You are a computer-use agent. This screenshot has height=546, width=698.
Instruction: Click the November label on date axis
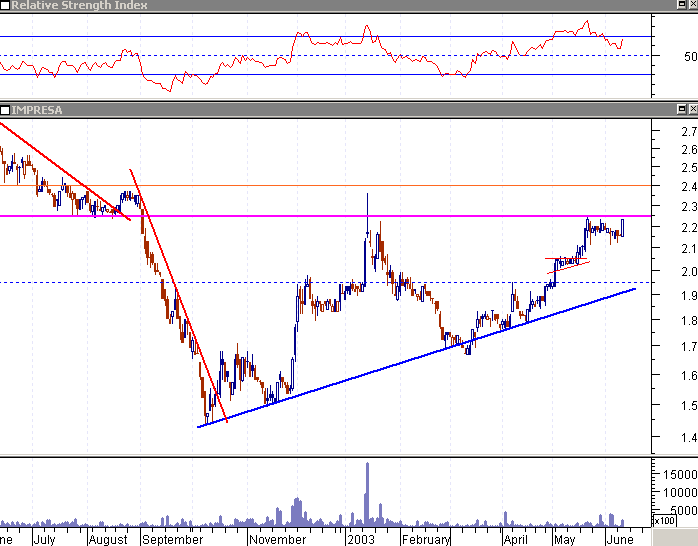click(277, 540)
